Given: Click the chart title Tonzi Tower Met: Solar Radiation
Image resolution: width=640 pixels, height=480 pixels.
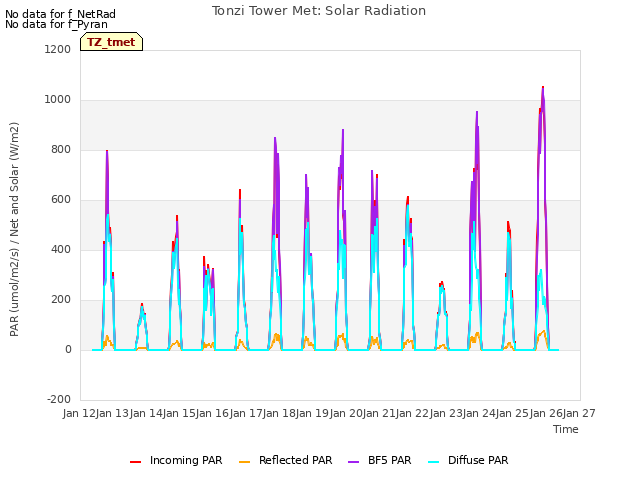Looking at the screenshot, I should 319,11.
